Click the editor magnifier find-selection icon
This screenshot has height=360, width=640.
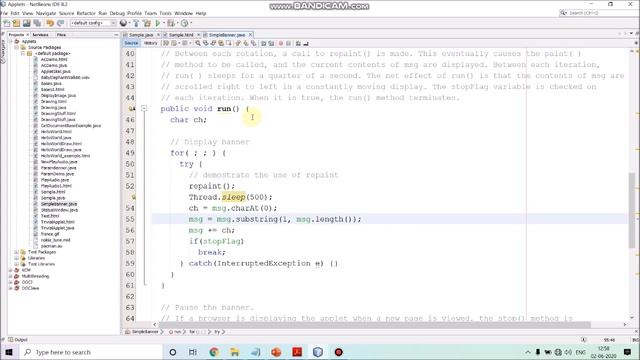coord(198,43)
